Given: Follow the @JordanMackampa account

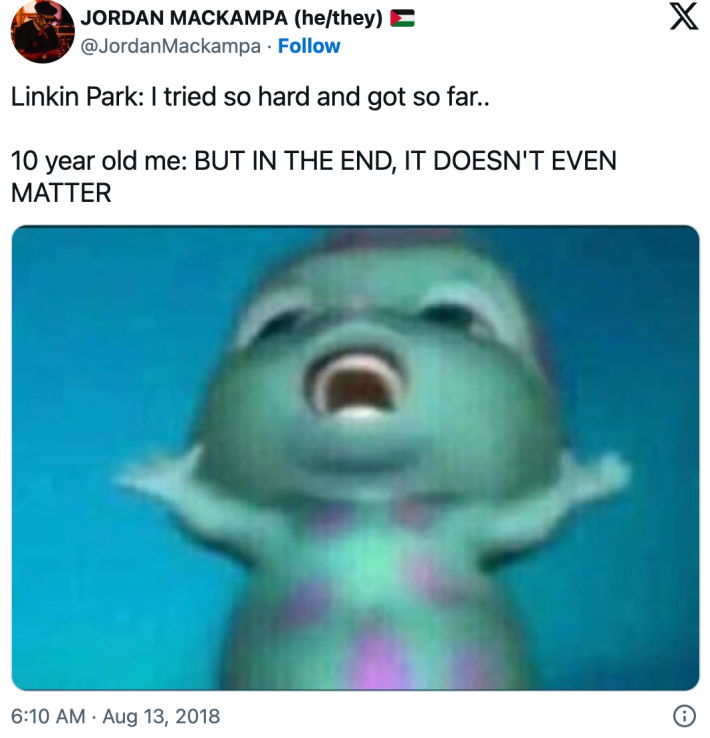Looking at the screenshot, I should (309, 46).
